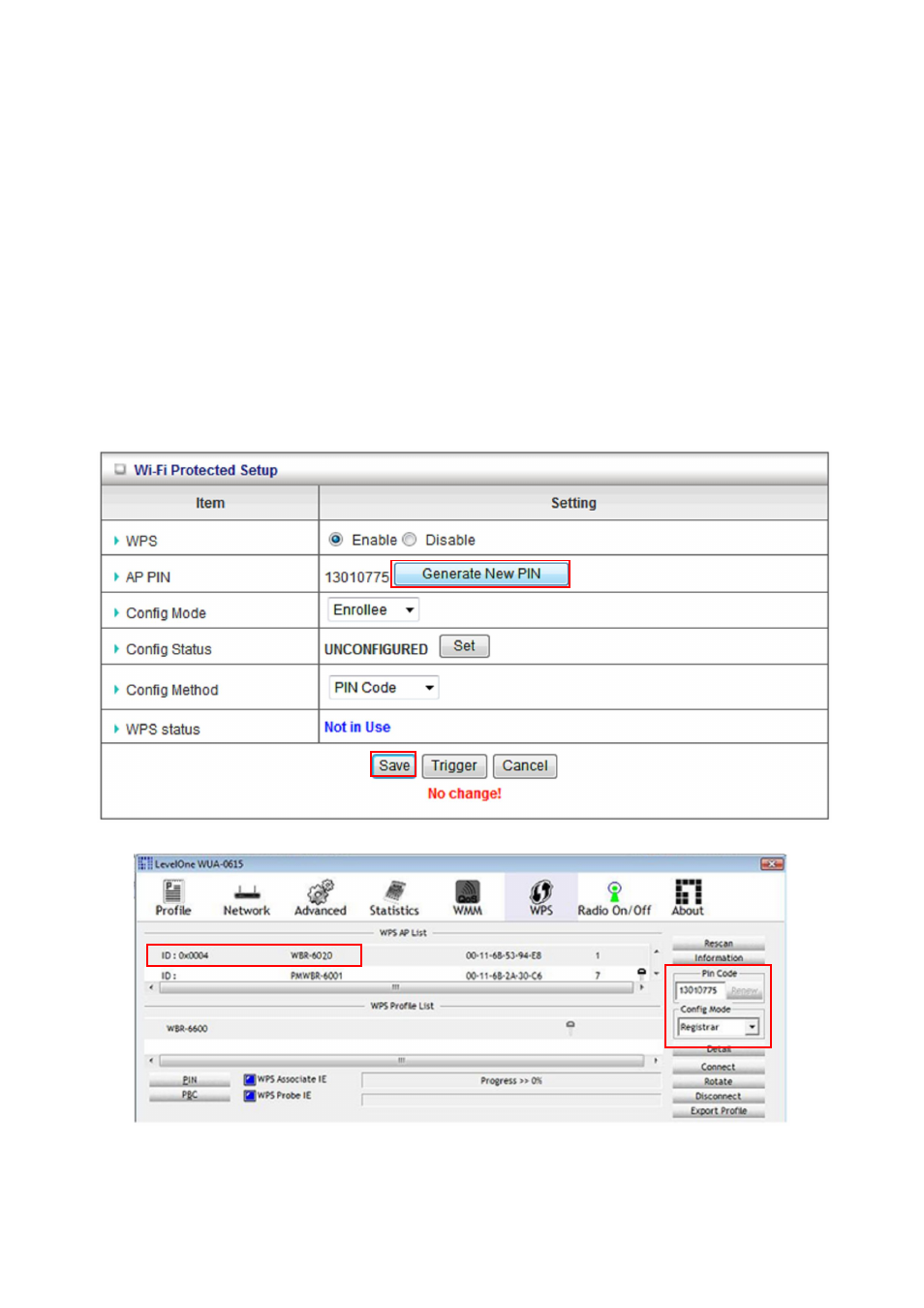Select the WPS toolbar icon
Screen dimensions: 924x1308
point(541,897)
